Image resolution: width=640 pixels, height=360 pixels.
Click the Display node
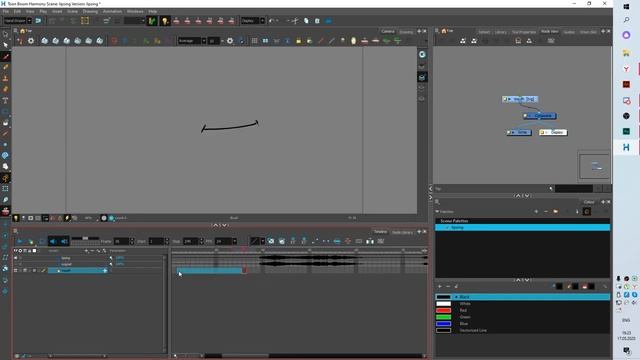click(x=553, y=132)
